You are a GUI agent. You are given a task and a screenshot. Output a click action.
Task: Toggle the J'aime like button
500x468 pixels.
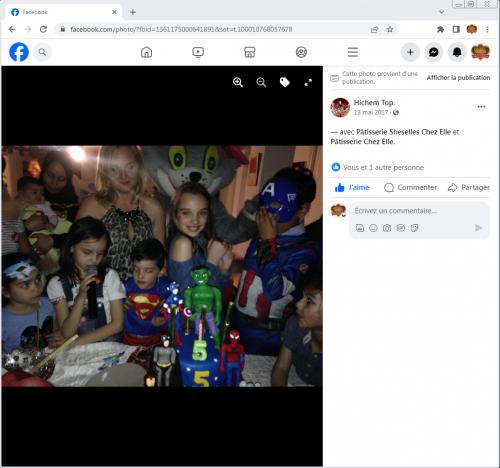click(x=352, y=187)
